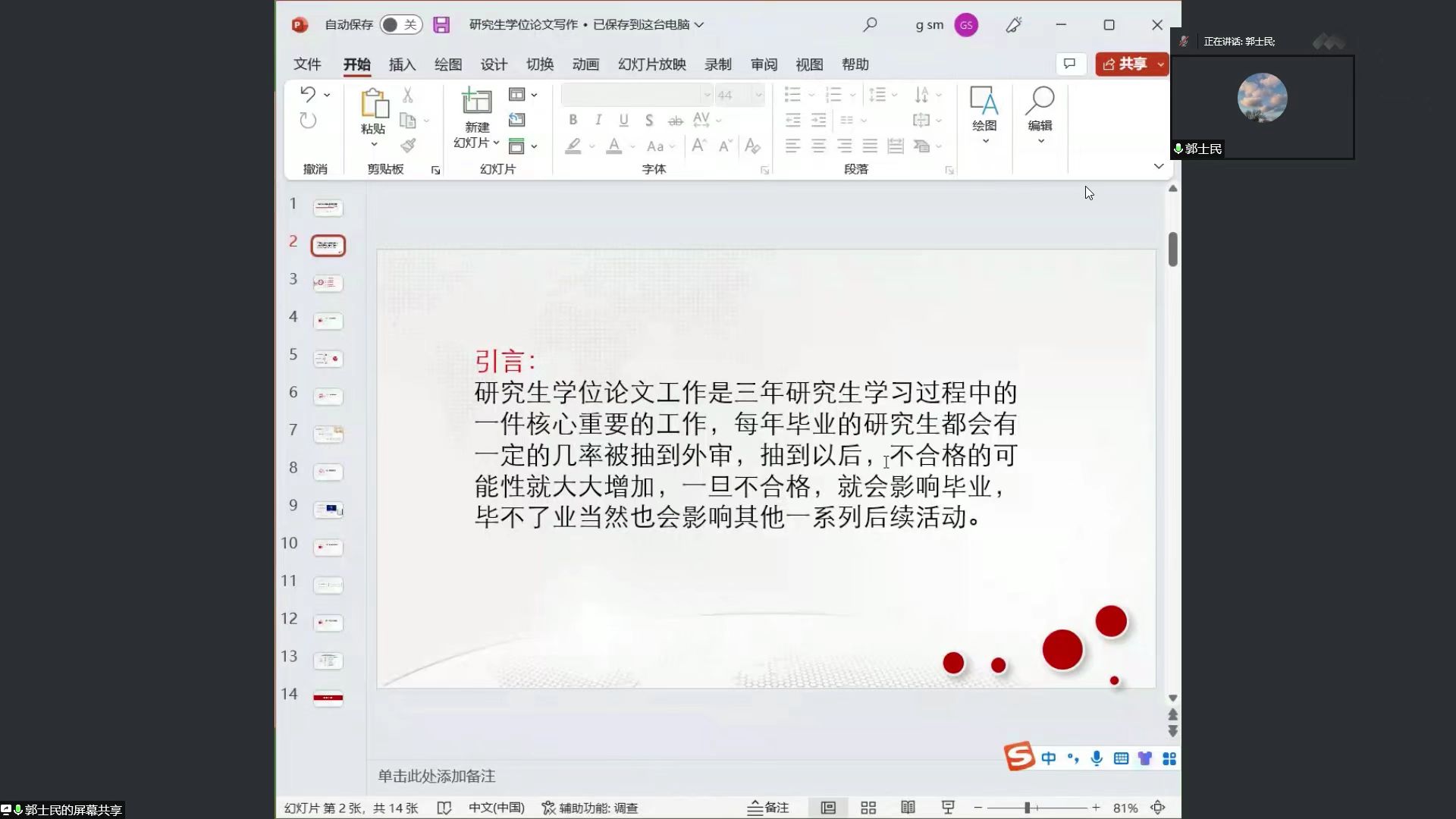This screenshot has width=1456, height=819.
Task: Click the zoom slider handle
Action: 1028,808
